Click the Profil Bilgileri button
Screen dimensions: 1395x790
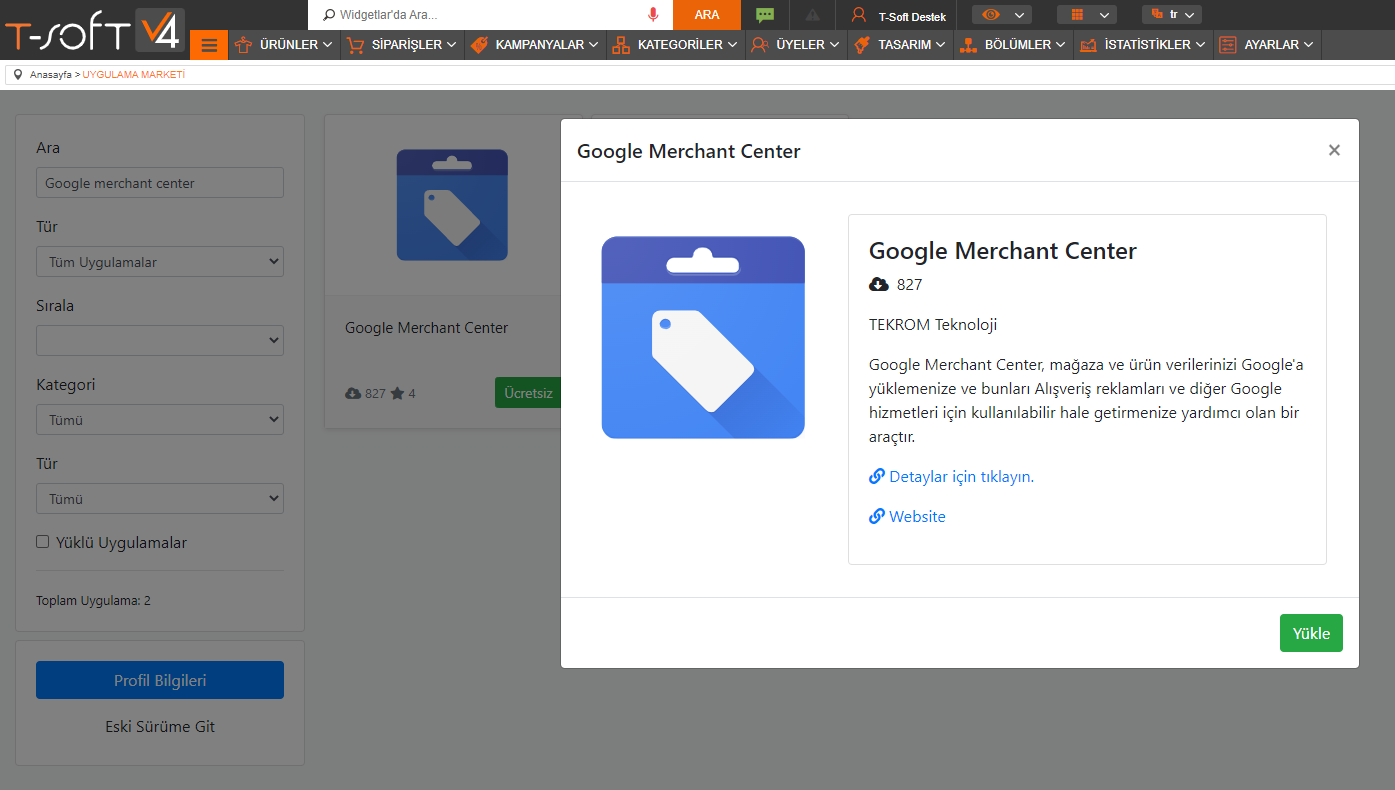click(160, 680)
